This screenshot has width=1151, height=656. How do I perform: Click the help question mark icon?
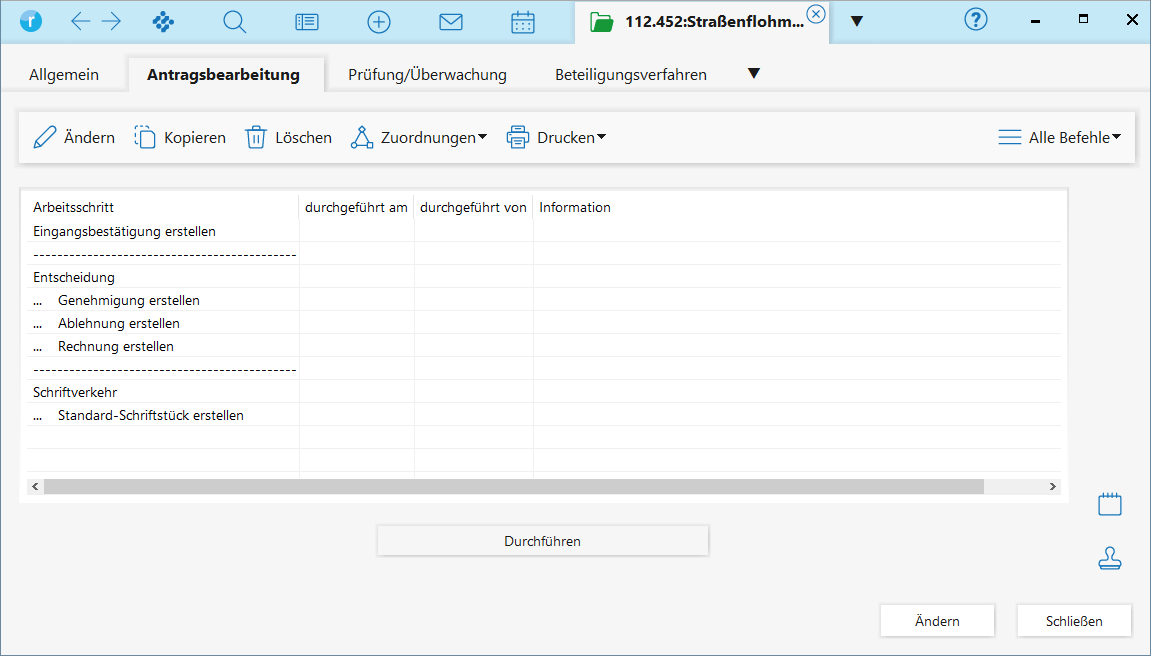click(976, 20)
